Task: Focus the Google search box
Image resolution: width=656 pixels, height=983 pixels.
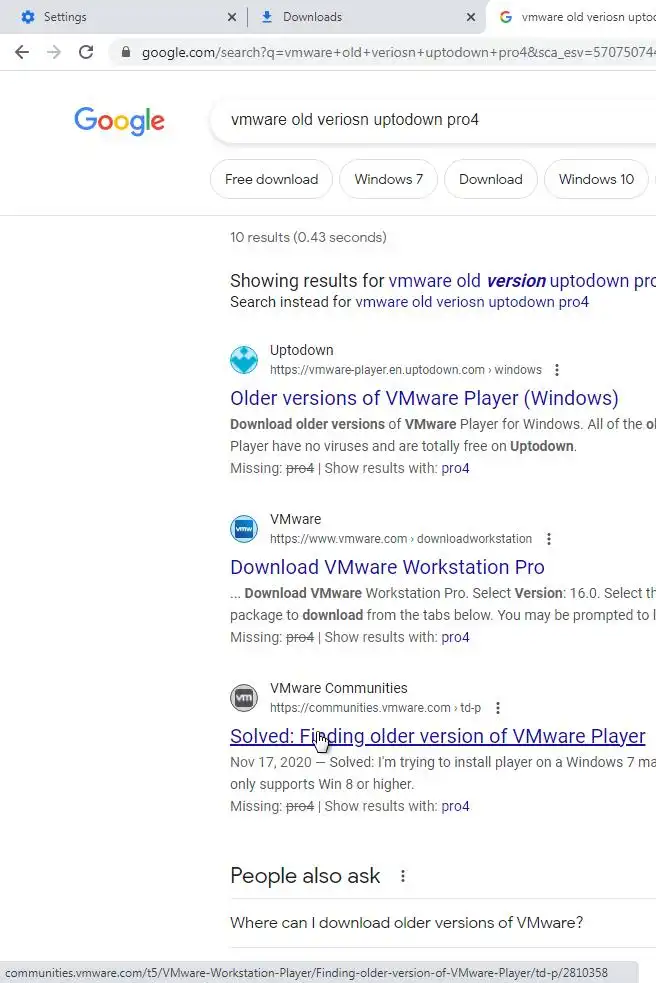Action: (x=433, y=120)
